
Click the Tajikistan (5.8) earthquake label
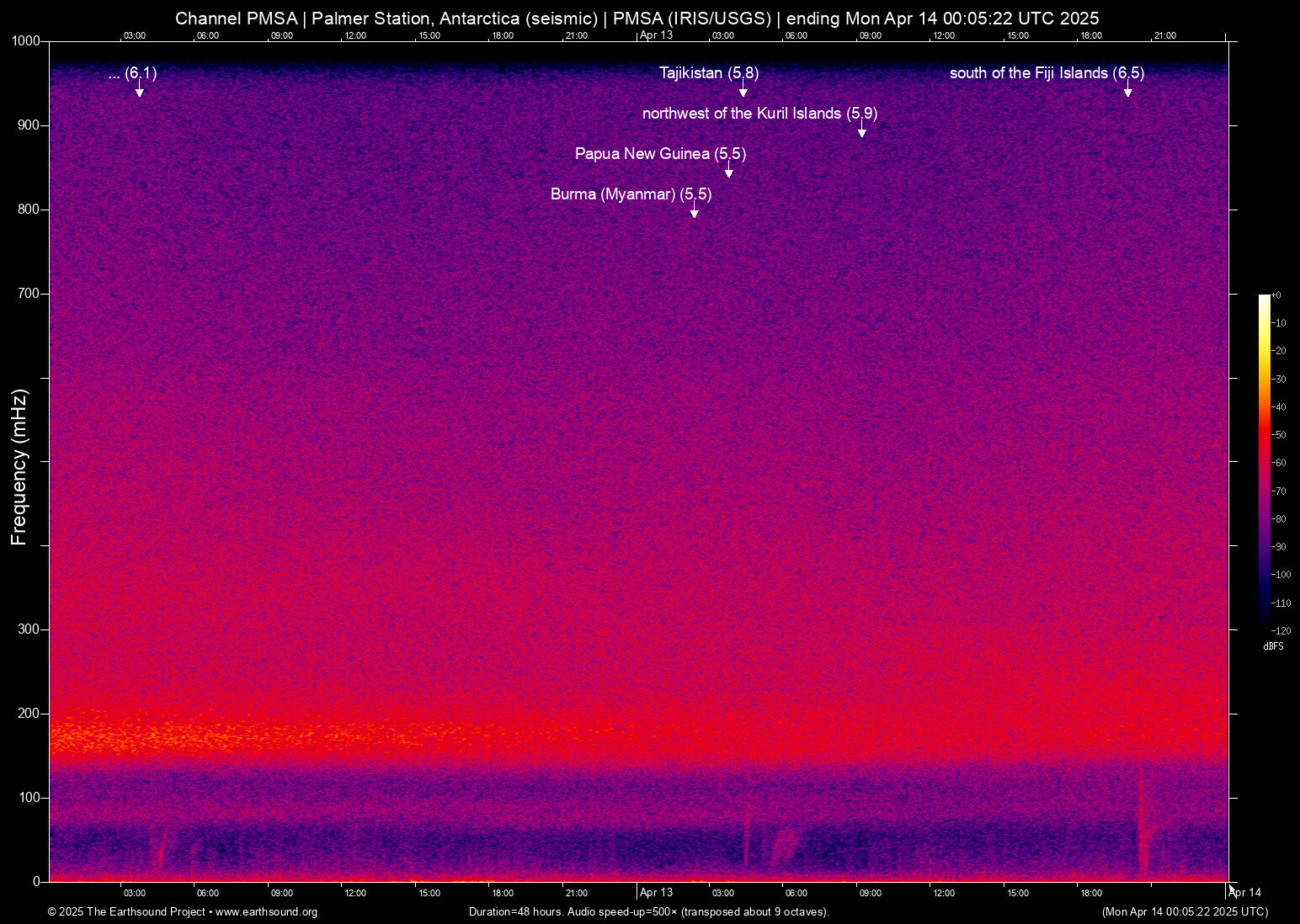tap(709, 73)
